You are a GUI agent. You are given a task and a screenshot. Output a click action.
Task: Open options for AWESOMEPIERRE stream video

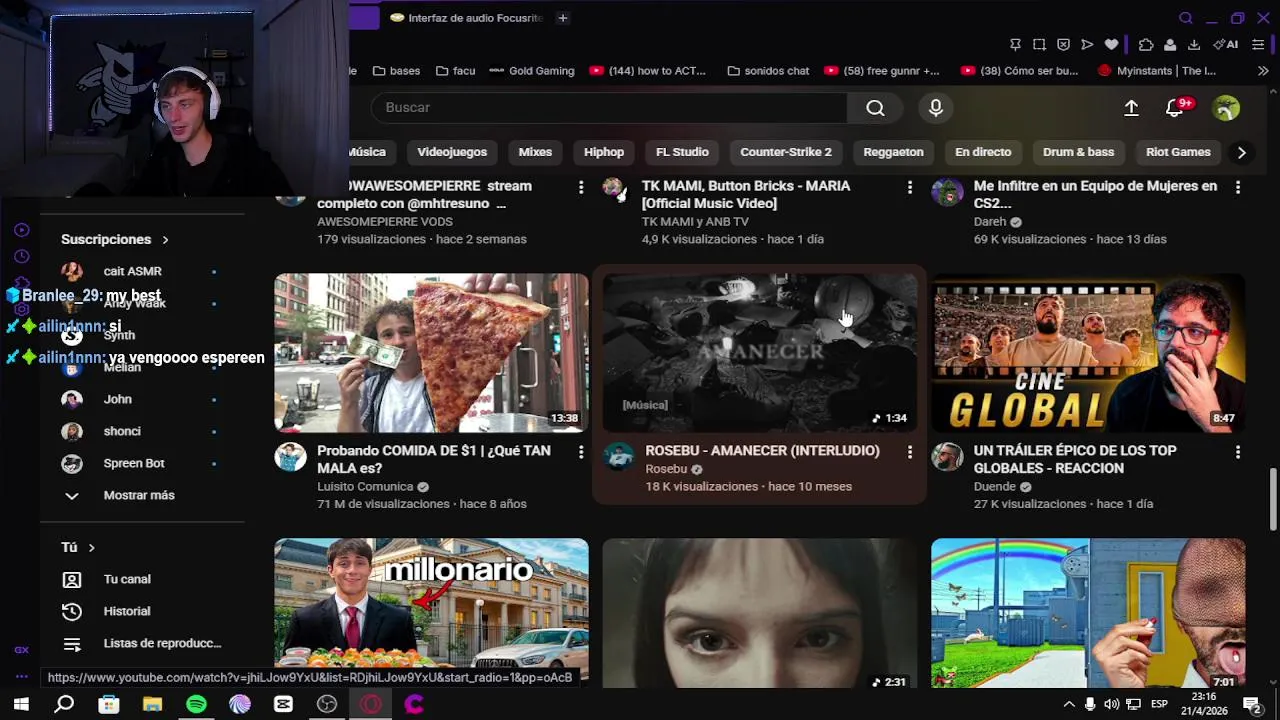pyautogui.click(x=581, y=187)
